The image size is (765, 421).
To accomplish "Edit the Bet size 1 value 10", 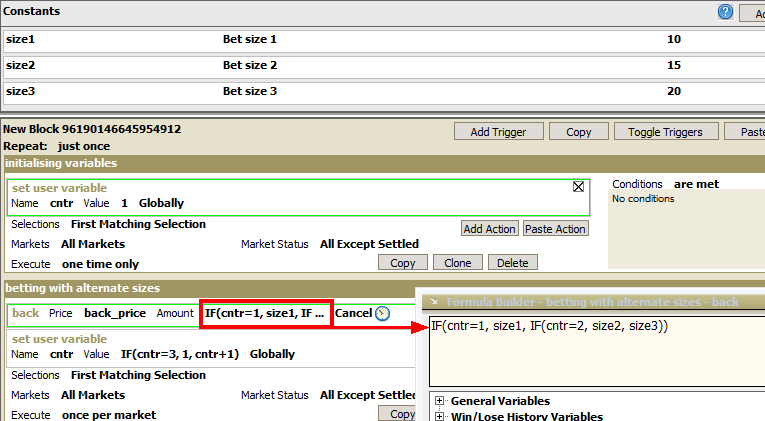I will [674, 40].
